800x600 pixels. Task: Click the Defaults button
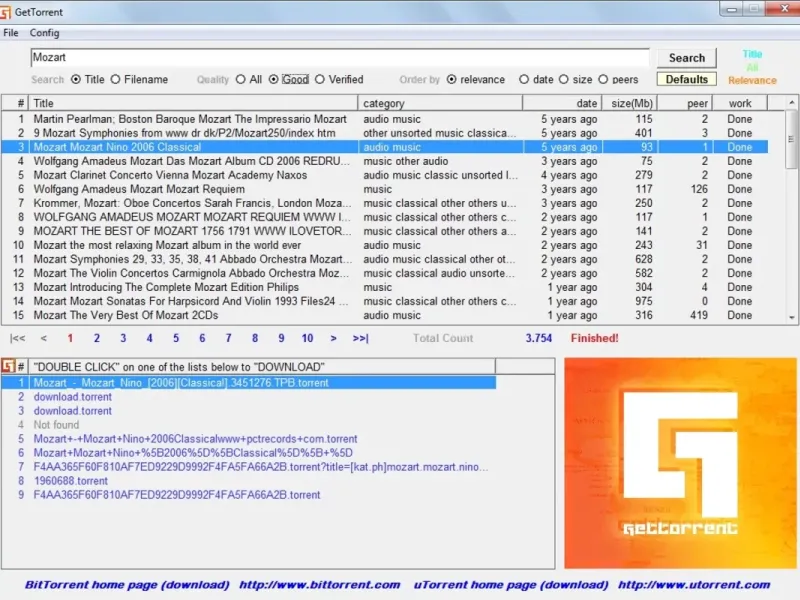pos(687,80)
